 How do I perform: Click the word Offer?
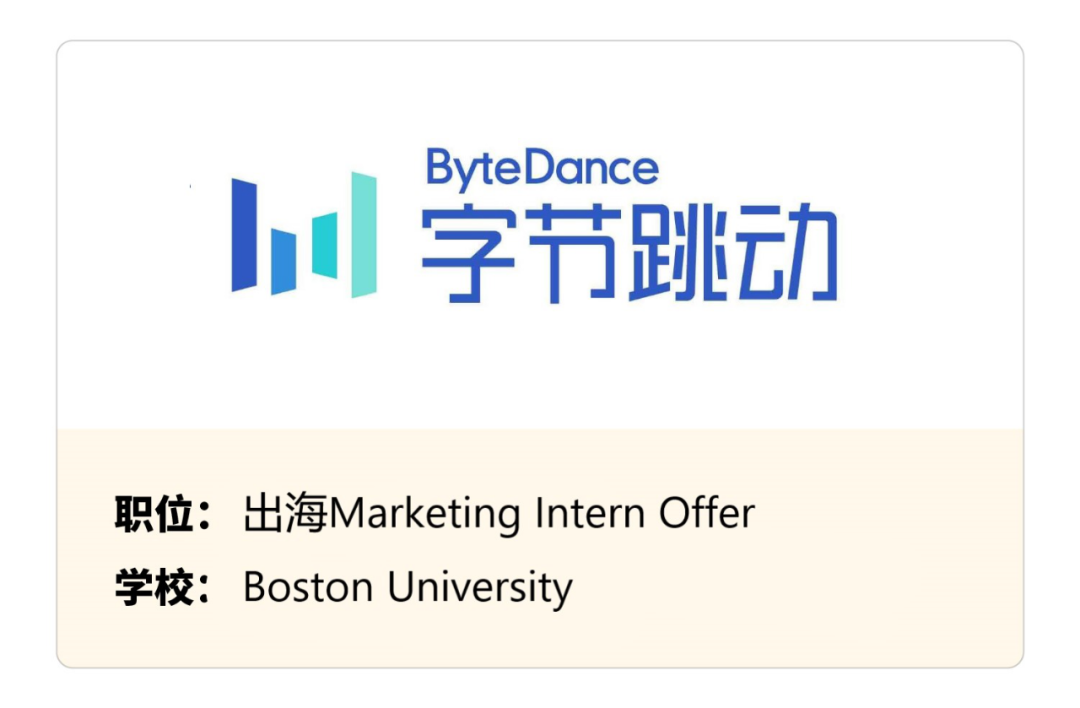coord(707,513)
